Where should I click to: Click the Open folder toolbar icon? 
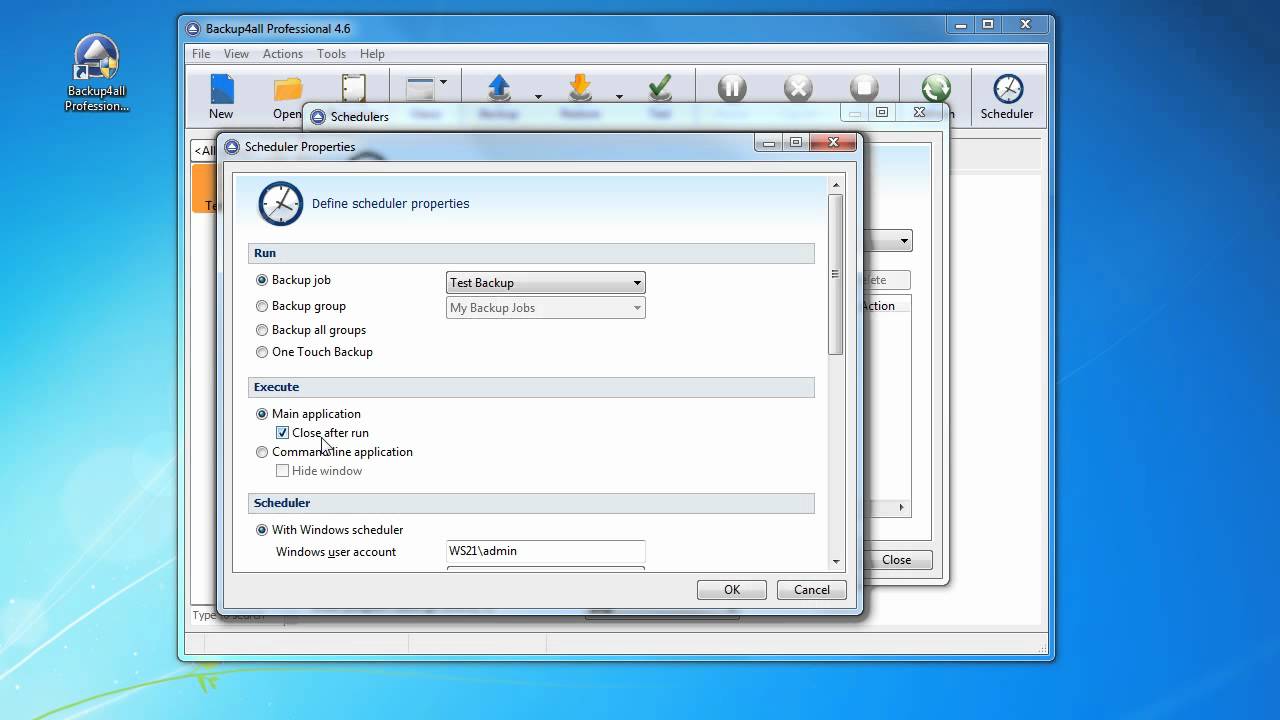288,89
